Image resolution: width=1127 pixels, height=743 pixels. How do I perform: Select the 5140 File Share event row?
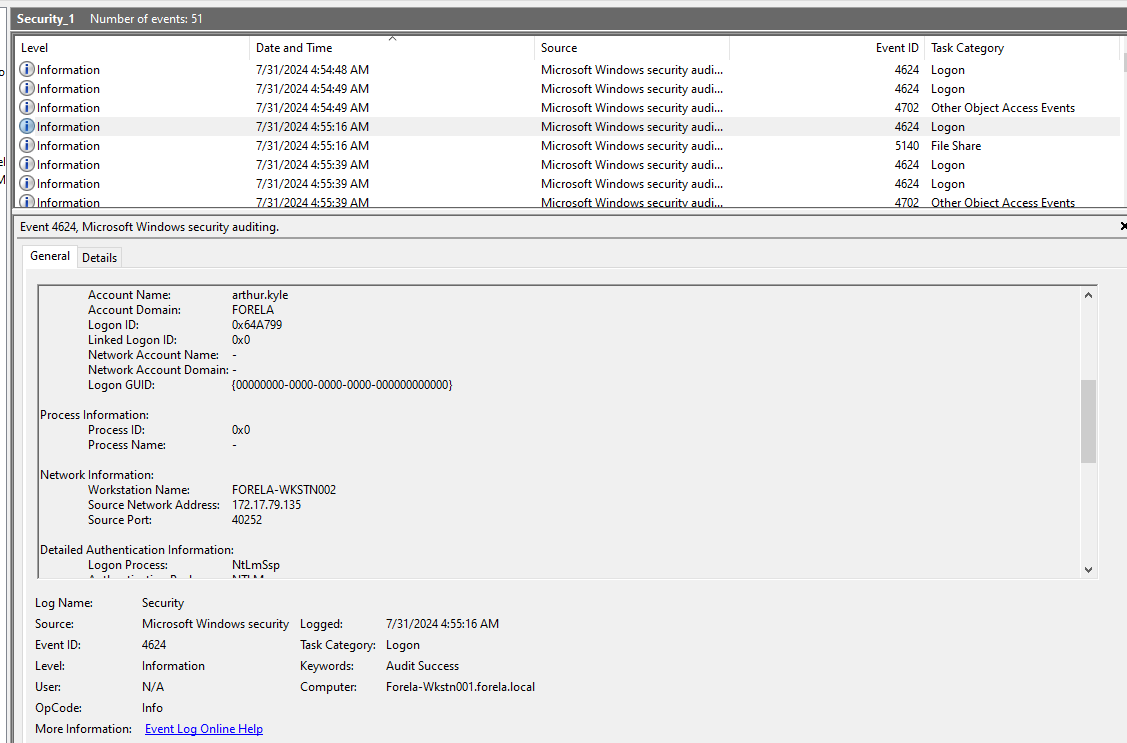point(300,145)
